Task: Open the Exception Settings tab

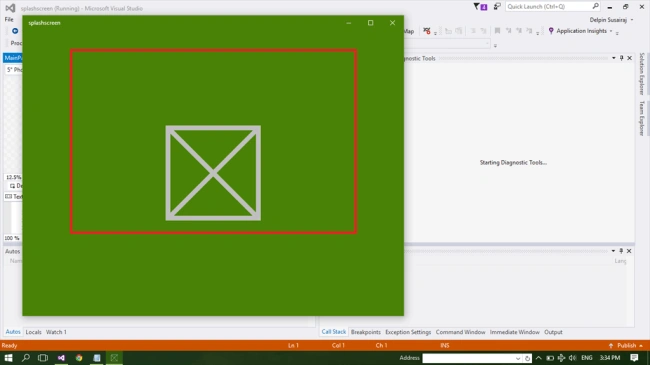Action: click(408, 332)
